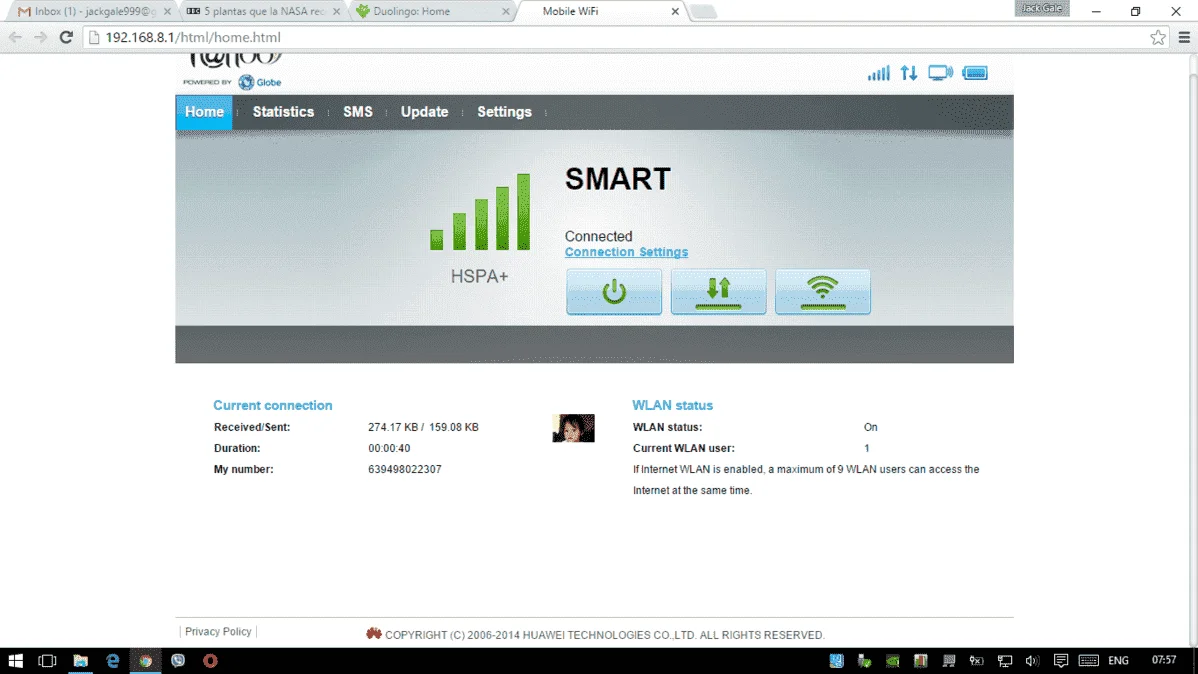This screenshot has width=1198, height=674.
Task: Open the SMS tab
Action: 358,112
